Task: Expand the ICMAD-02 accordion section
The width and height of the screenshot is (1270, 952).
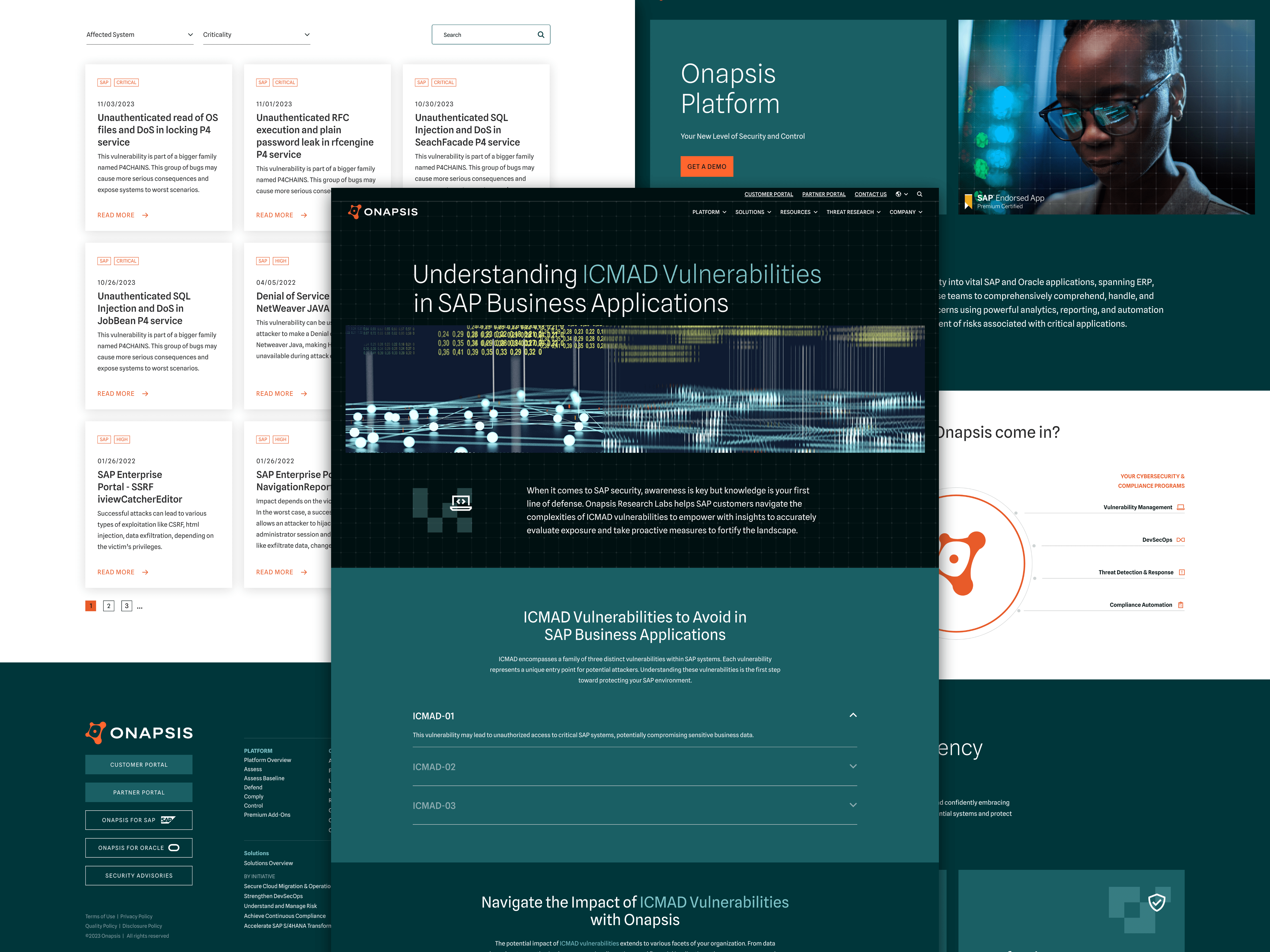Action: point(634,767)
